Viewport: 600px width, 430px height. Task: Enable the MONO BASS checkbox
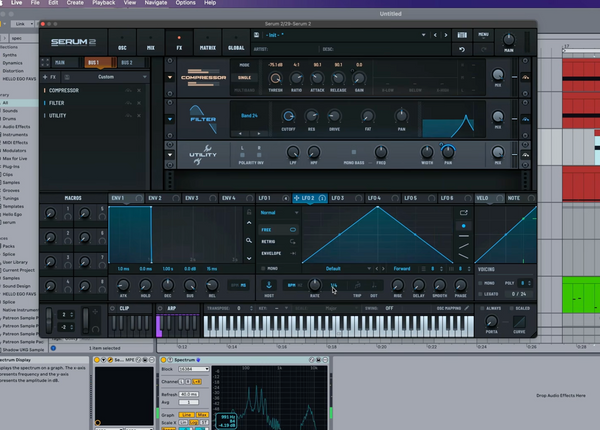(354, 152)
